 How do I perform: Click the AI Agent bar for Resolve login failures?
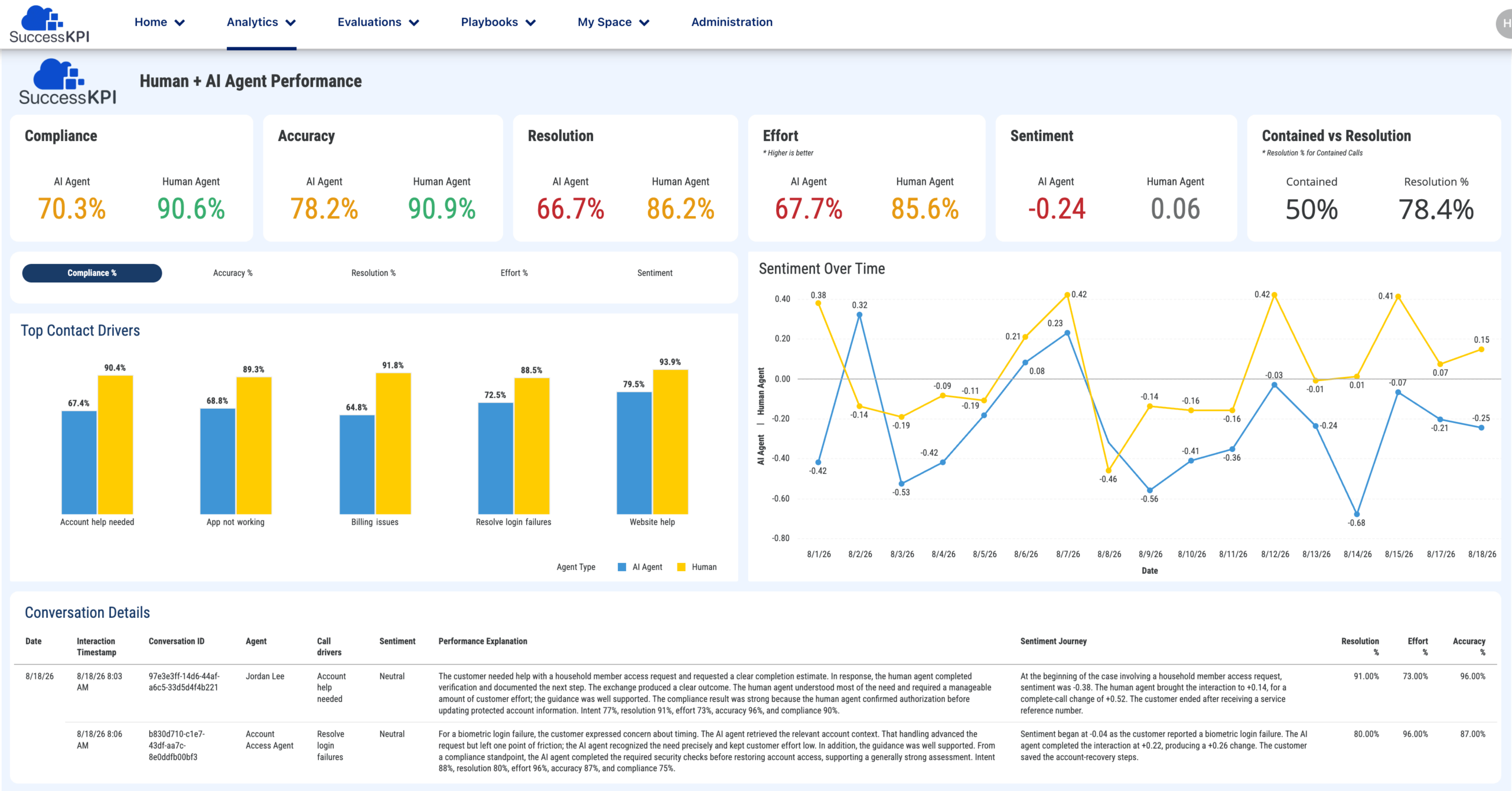point(496,458)
